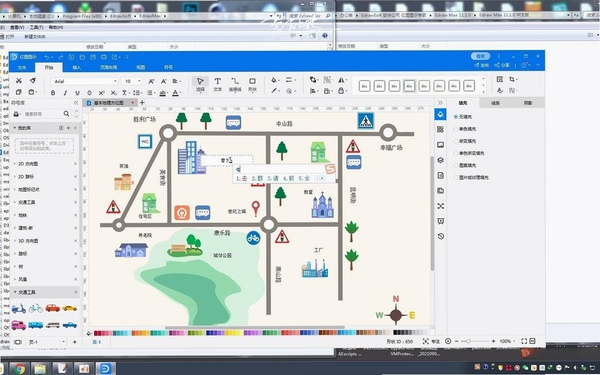600x375 pixels.
Task: Select the 单色填充 solid fill option
Action: (x=465, y=129)
